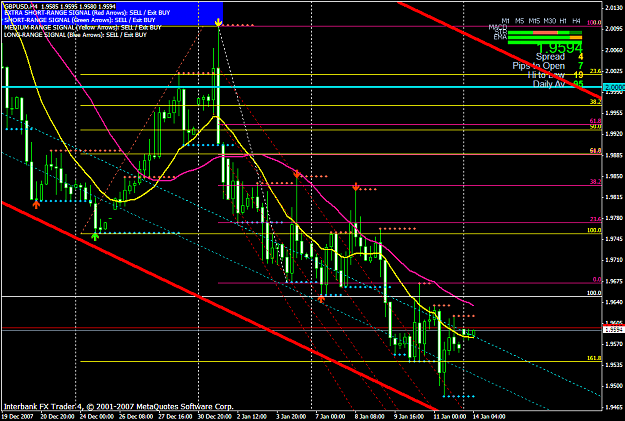Click the Daily Av label

549,84
